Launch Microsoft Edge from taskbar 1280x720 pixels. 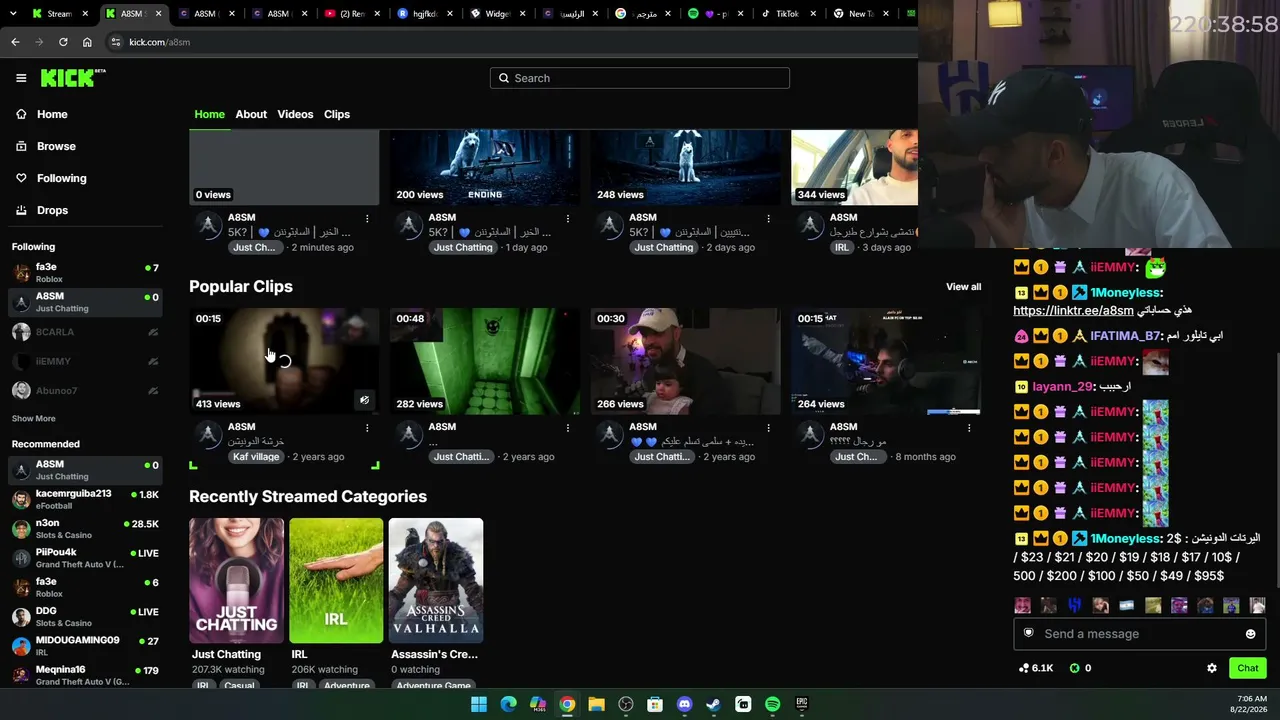pyautogui.click(x=508, y=704)
